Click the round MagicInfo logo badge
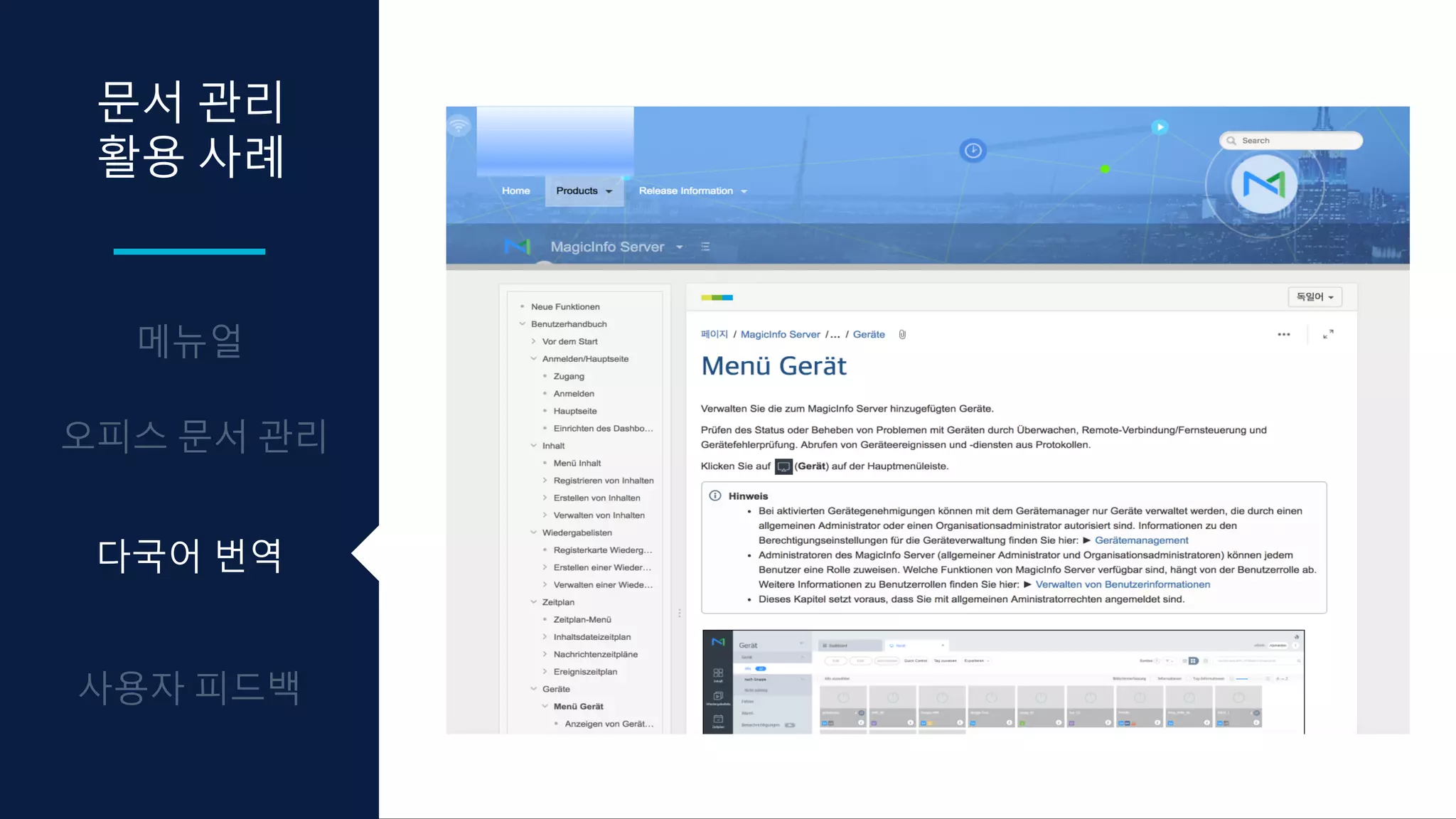Viewport: 1456px width, 819px height. point(1264,185)
